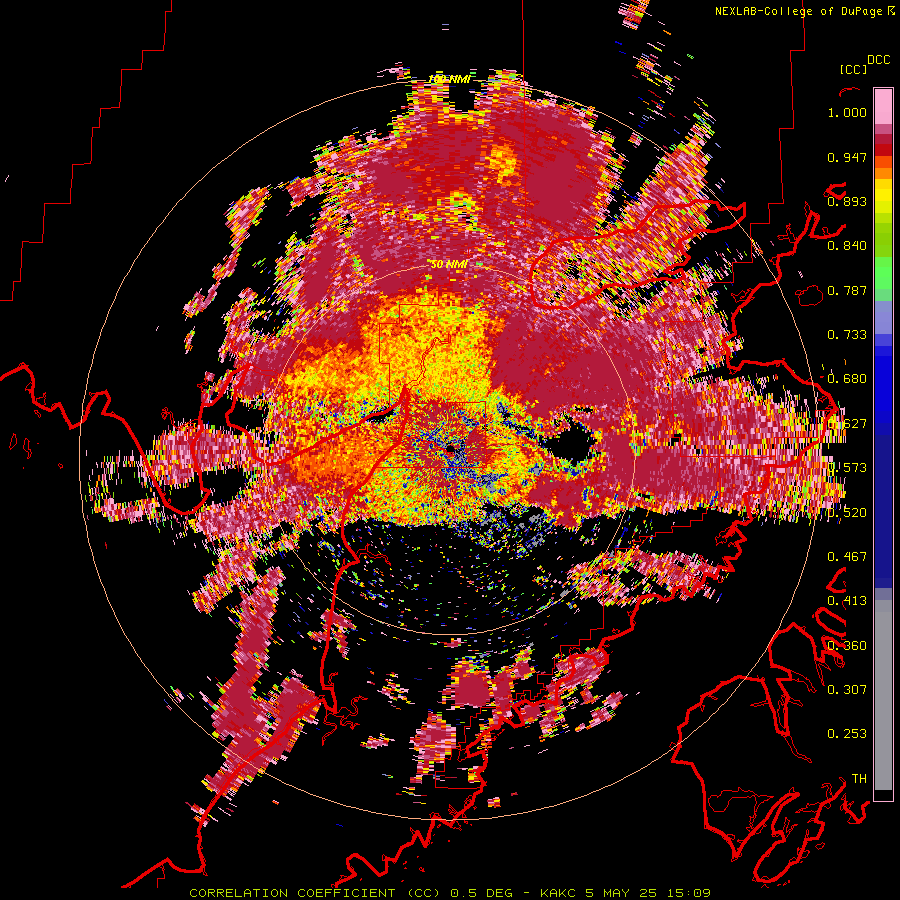The width and height of the screenshot is (900, 900).
Task: Select the 0.840 scale value
Action: [847, 246]
